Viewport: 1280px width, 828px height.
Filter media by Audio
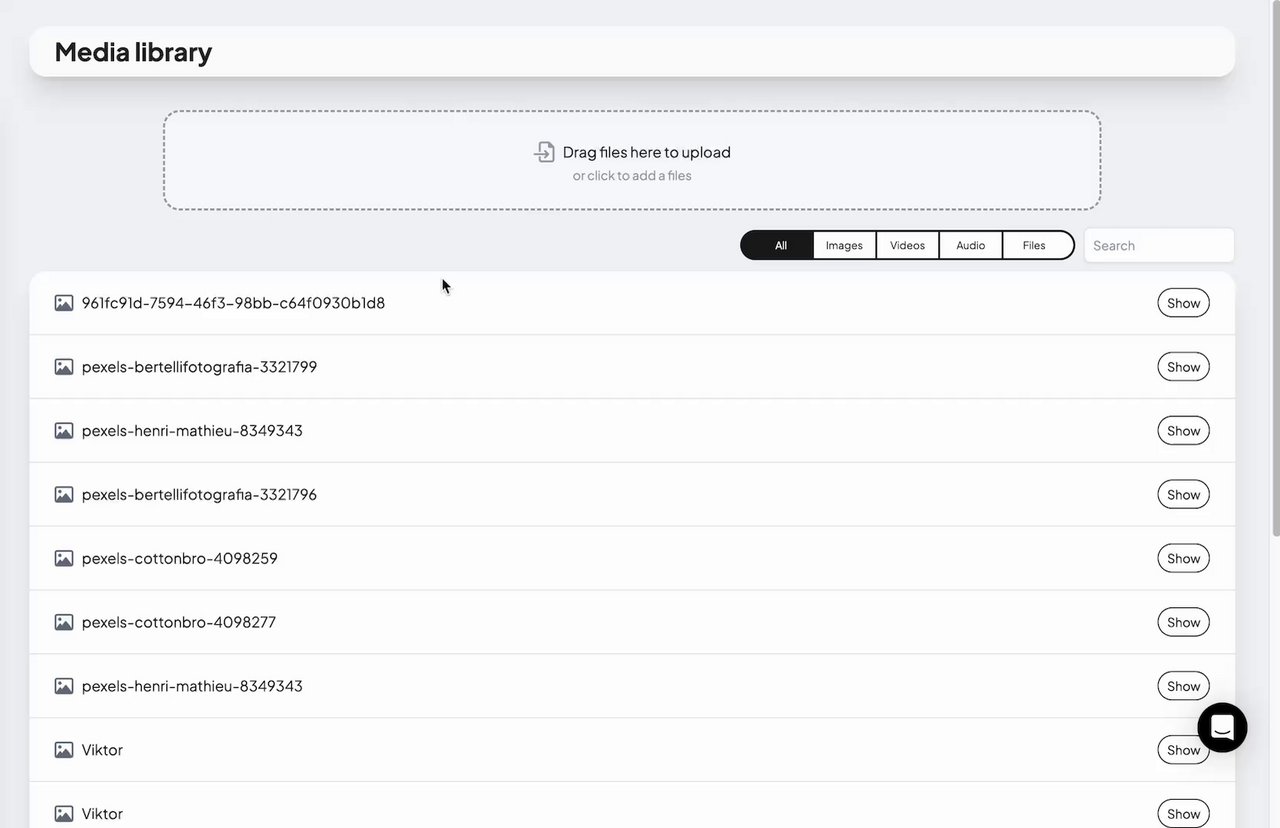(970, 245)
